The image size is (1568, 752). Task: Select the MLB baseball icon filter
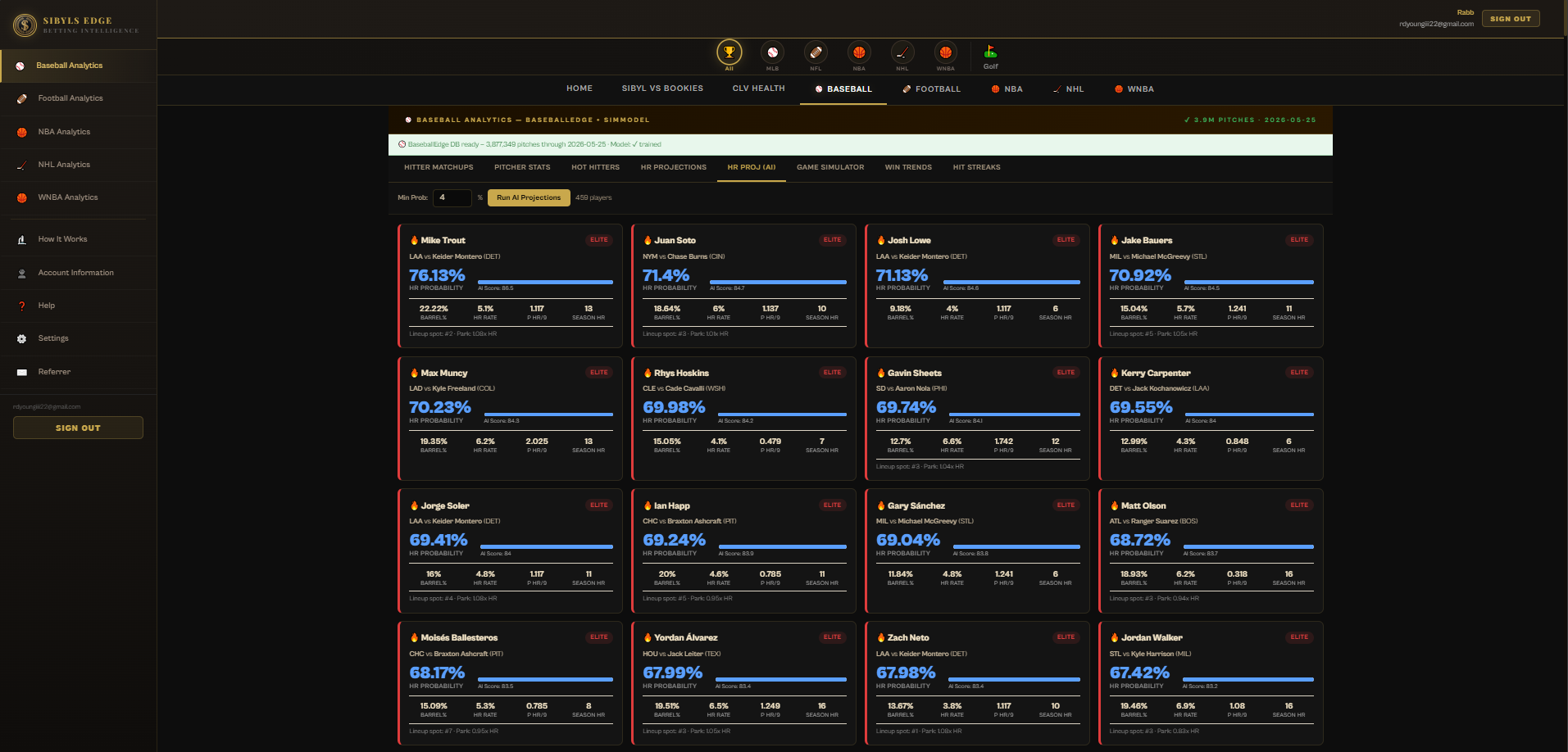pyautogui.click(x=772, y=52)
